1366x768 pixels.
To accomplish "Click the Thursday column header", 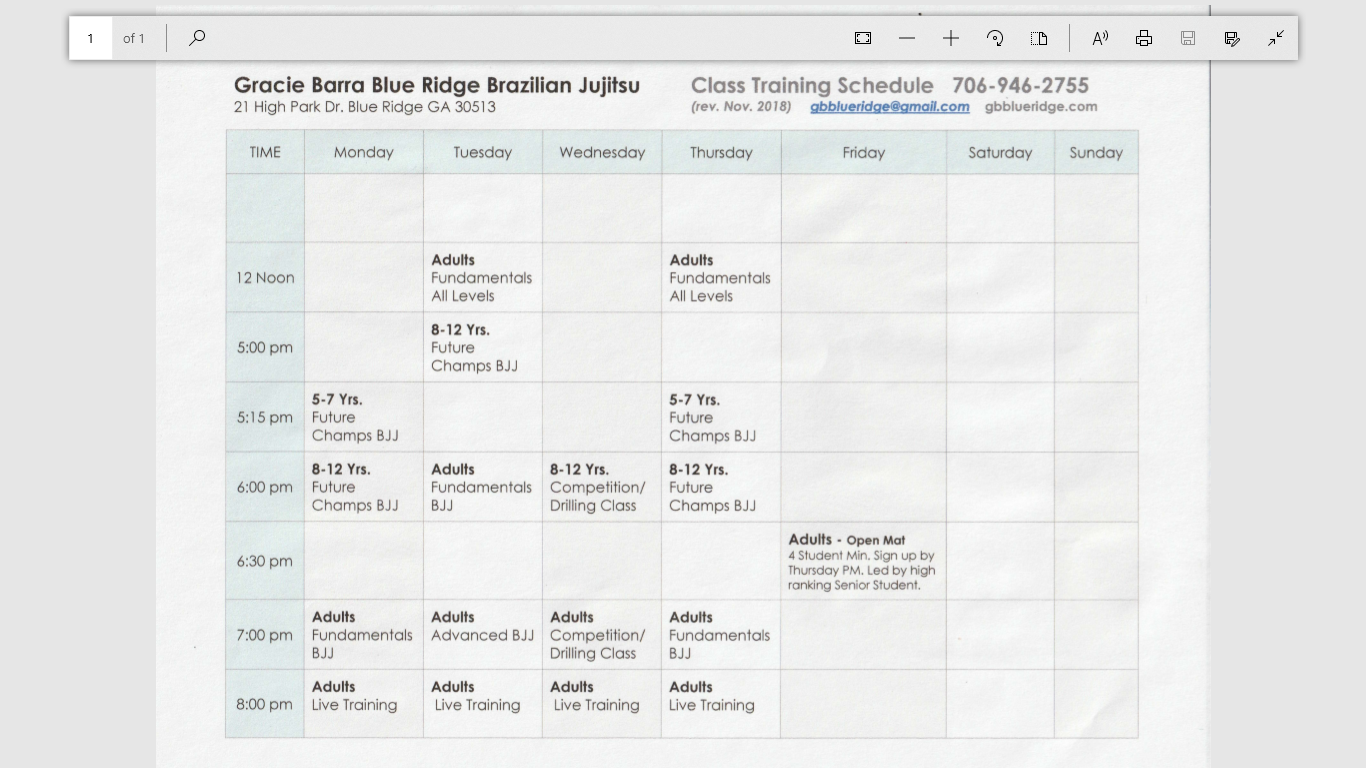I will [x=721, y=152].
